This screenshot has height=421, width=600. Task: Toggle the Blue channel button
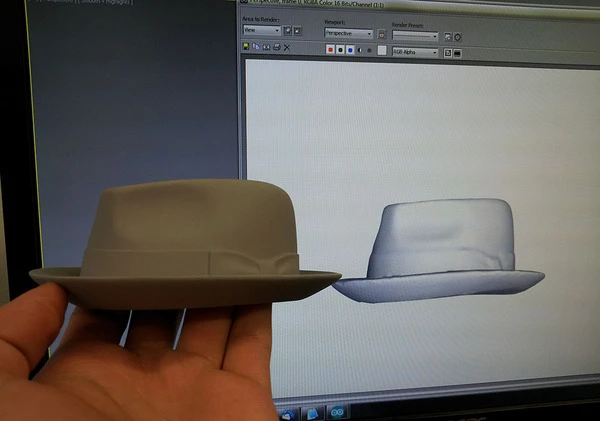coord(350,50)
